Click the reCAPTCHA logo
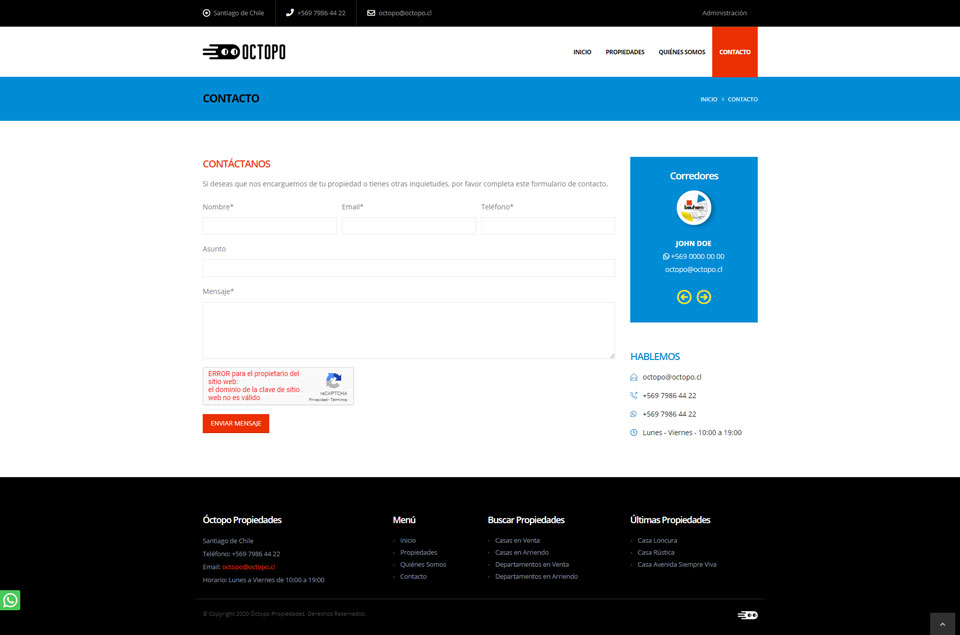Screen dimensions: 960x635 click(334, 380)
